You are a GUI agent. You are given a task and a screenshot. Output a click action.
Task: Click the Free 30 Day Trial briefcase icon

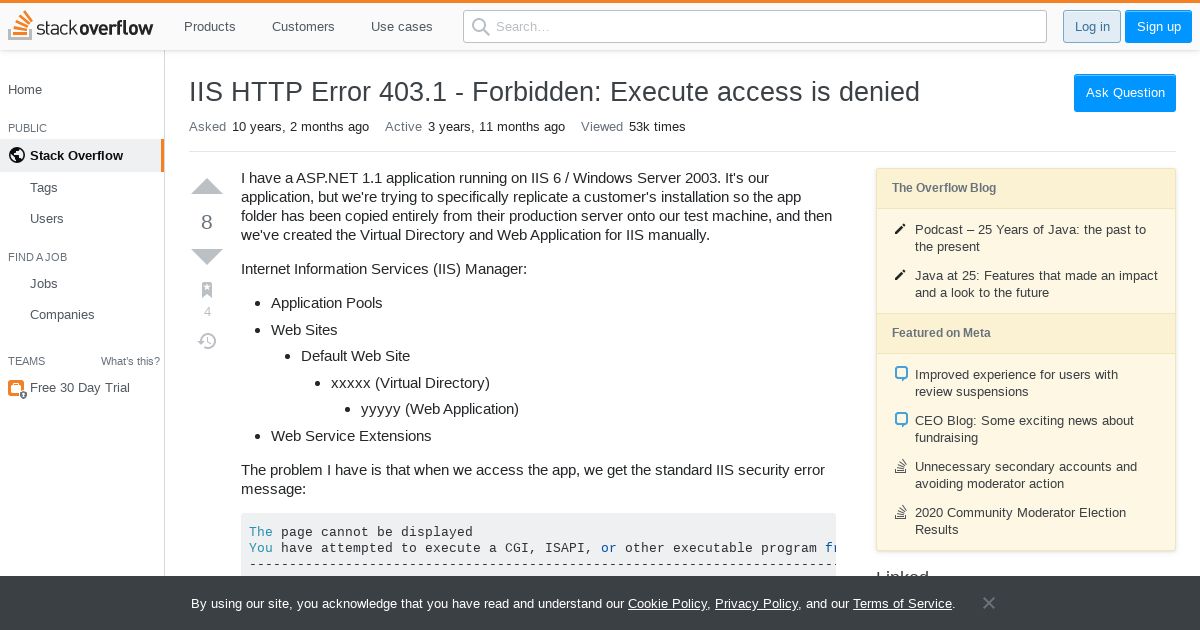tap(16, 388)
